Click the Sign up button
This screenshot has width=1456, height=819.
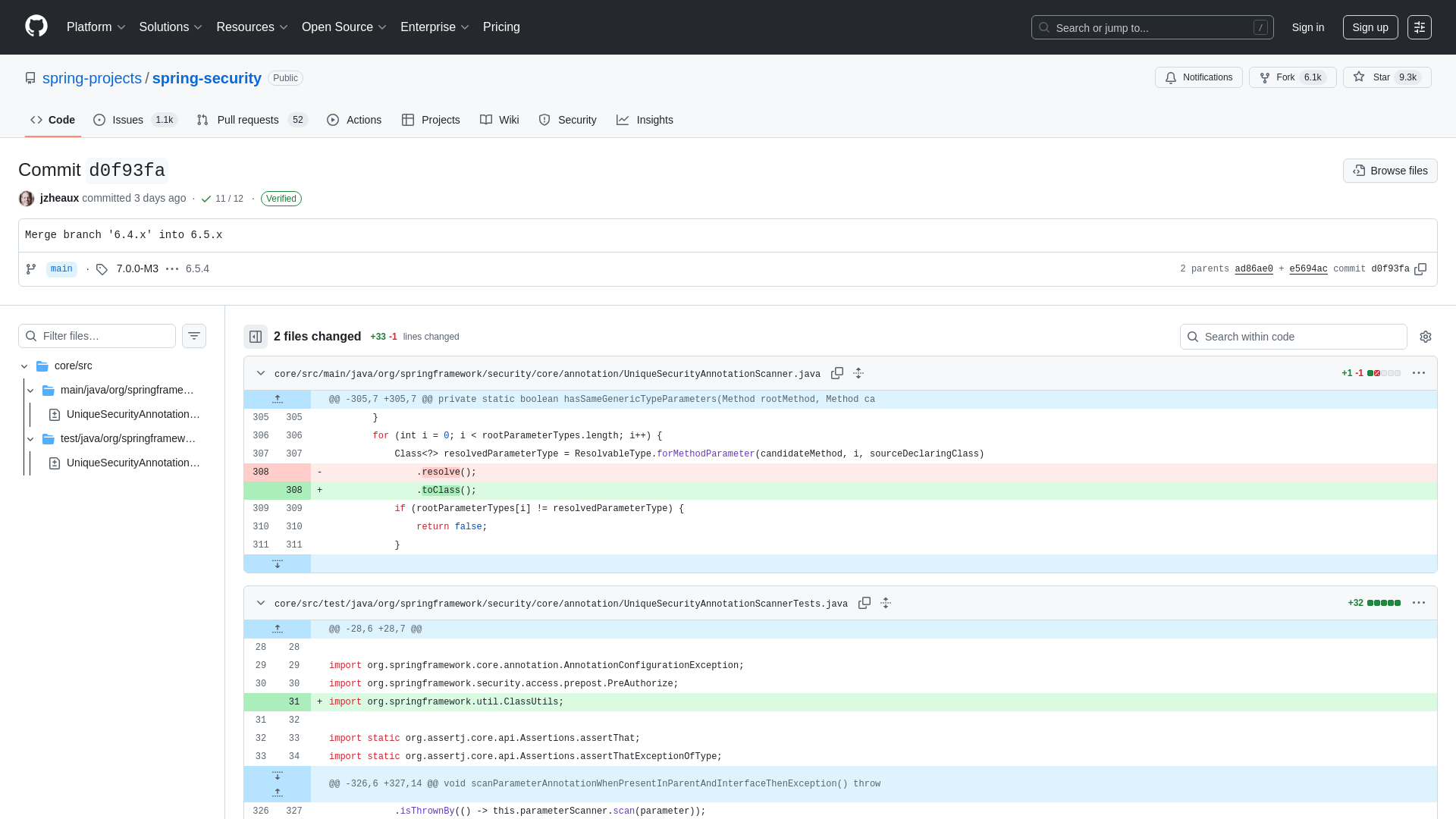[x=1370, y=27]
